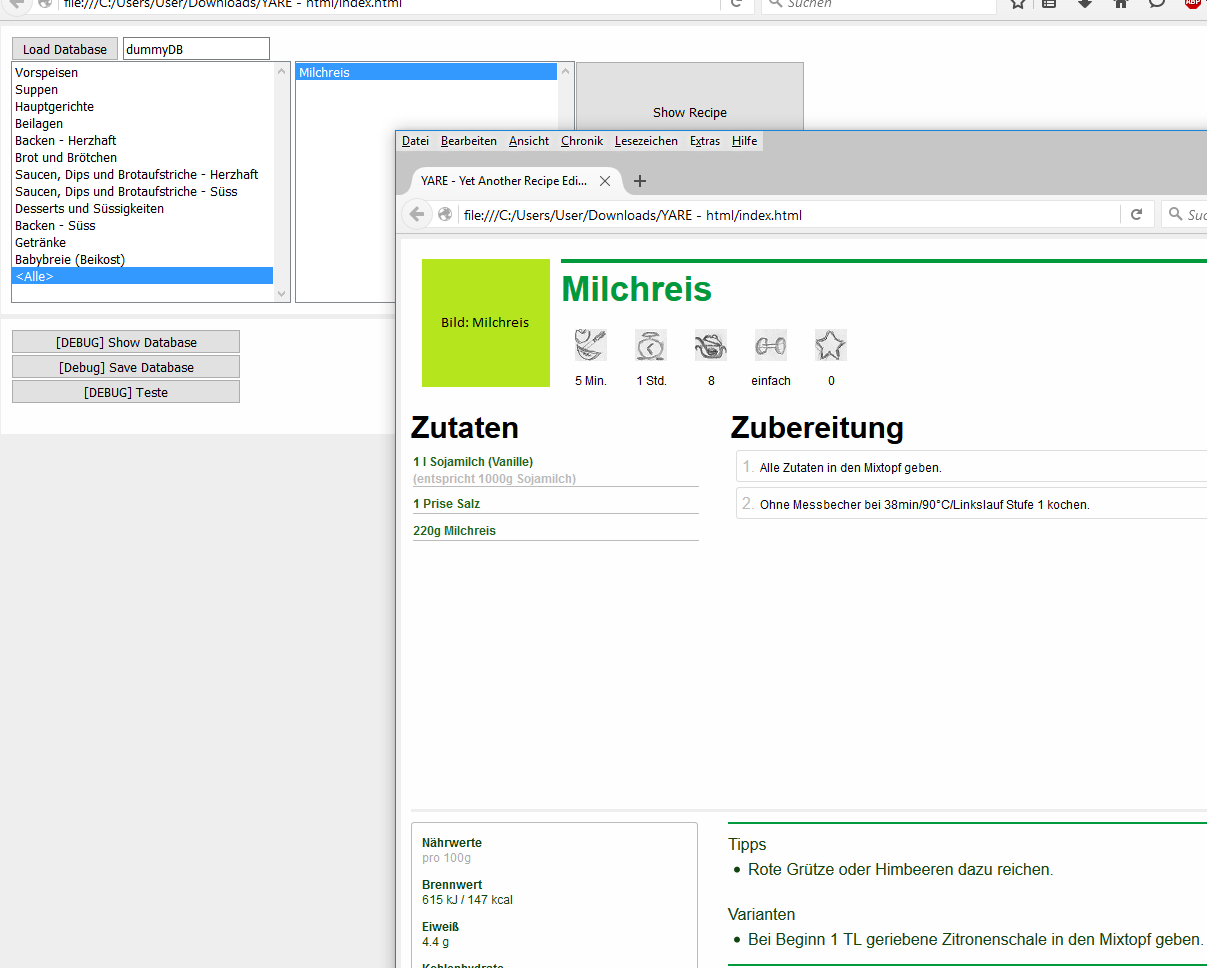Click the preparation time icon above 5 Min.
1207x968 pixels.
tap(591, 345)
